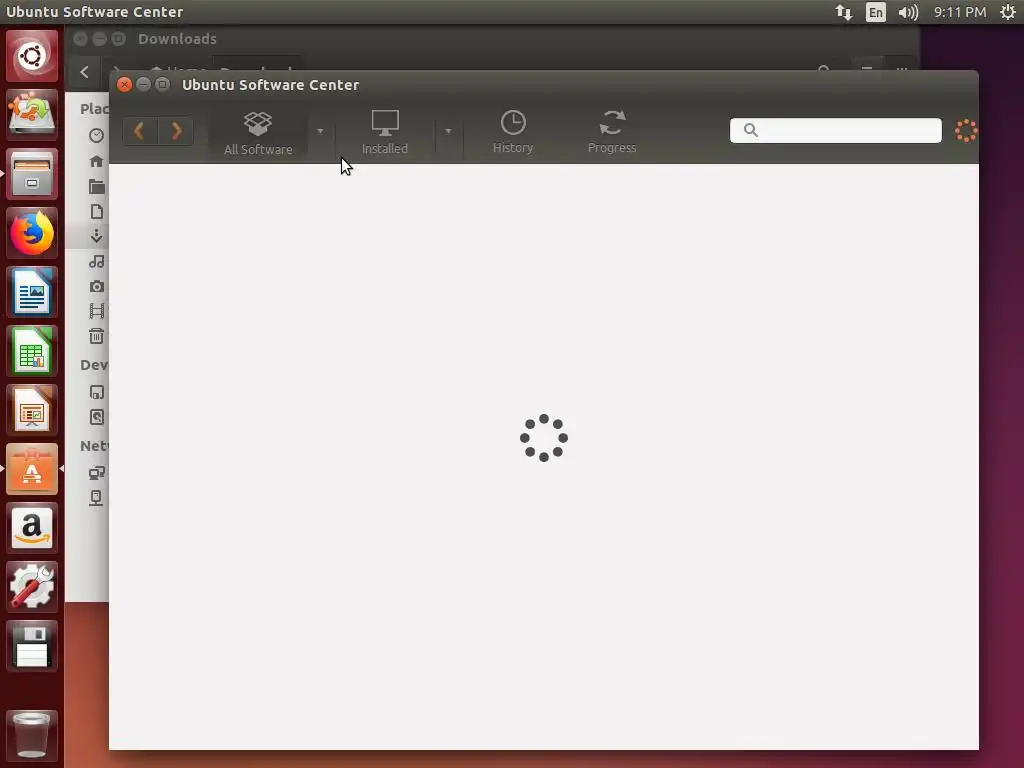Open the Files manager from the dock

tap(32, 174)
